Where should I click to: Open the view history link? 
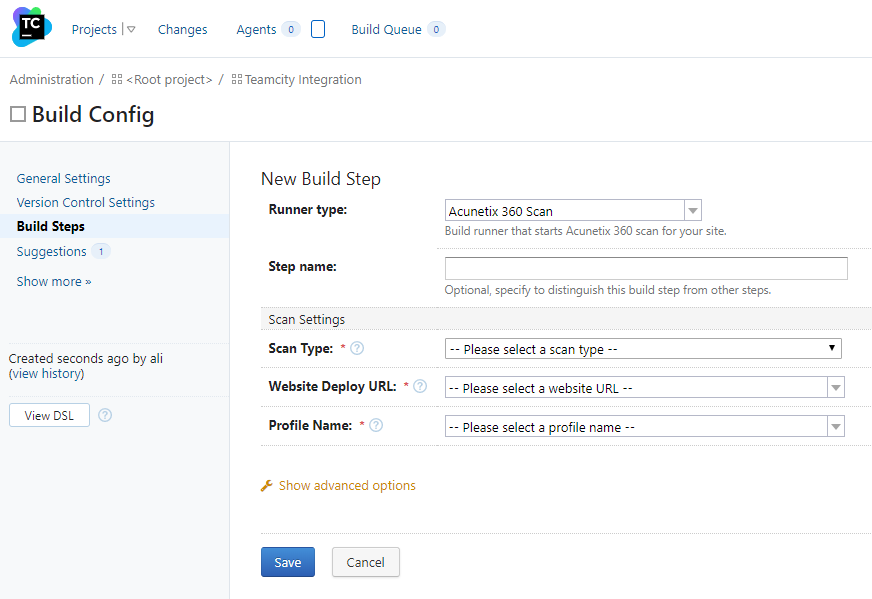[x=47, y=374]
